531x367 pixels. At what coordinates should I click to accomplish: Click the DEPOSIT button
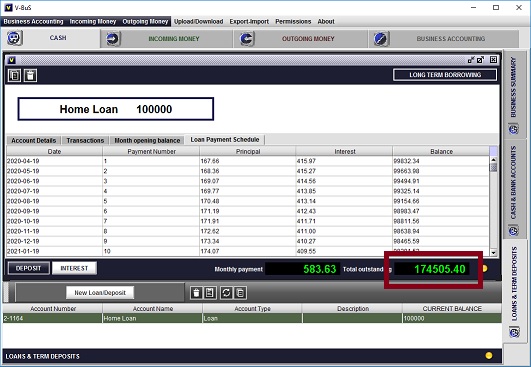click(28, 268)
